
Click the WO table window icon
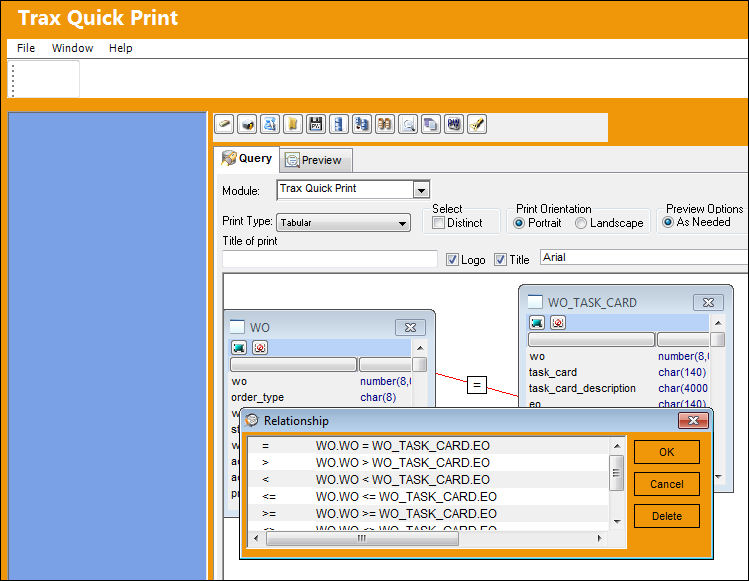pos(237,327)
